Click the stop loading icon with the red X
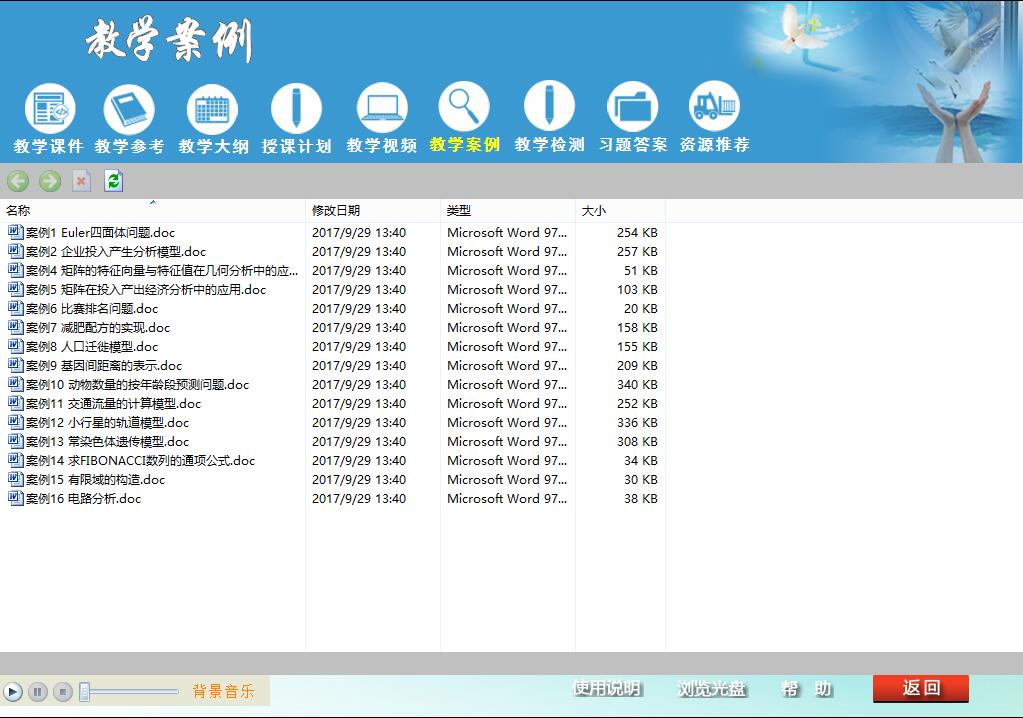The image size is (1023, 718). point(82,181)
